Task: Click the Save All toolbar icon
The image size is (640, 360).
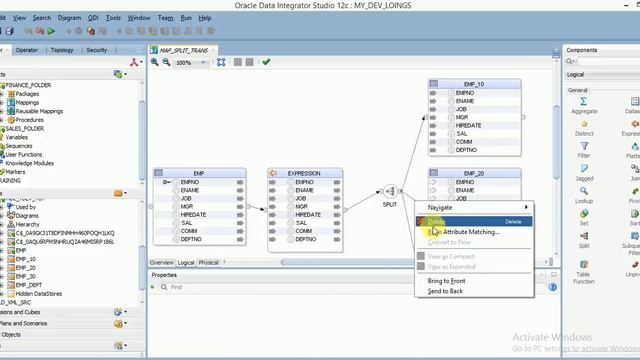Action: click(9, 31)
